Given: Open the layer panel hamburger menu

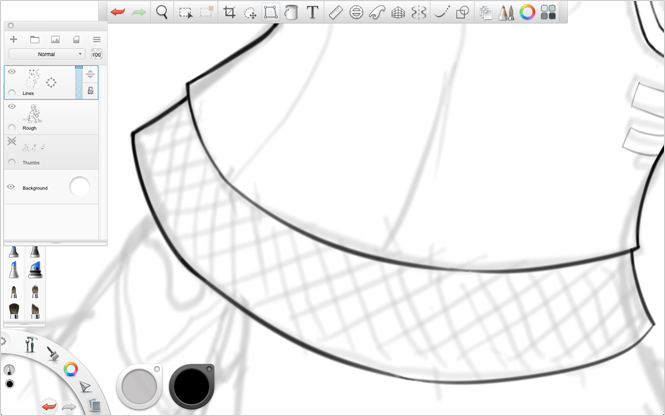Looking at the screenshot, I should pos(96,39).
